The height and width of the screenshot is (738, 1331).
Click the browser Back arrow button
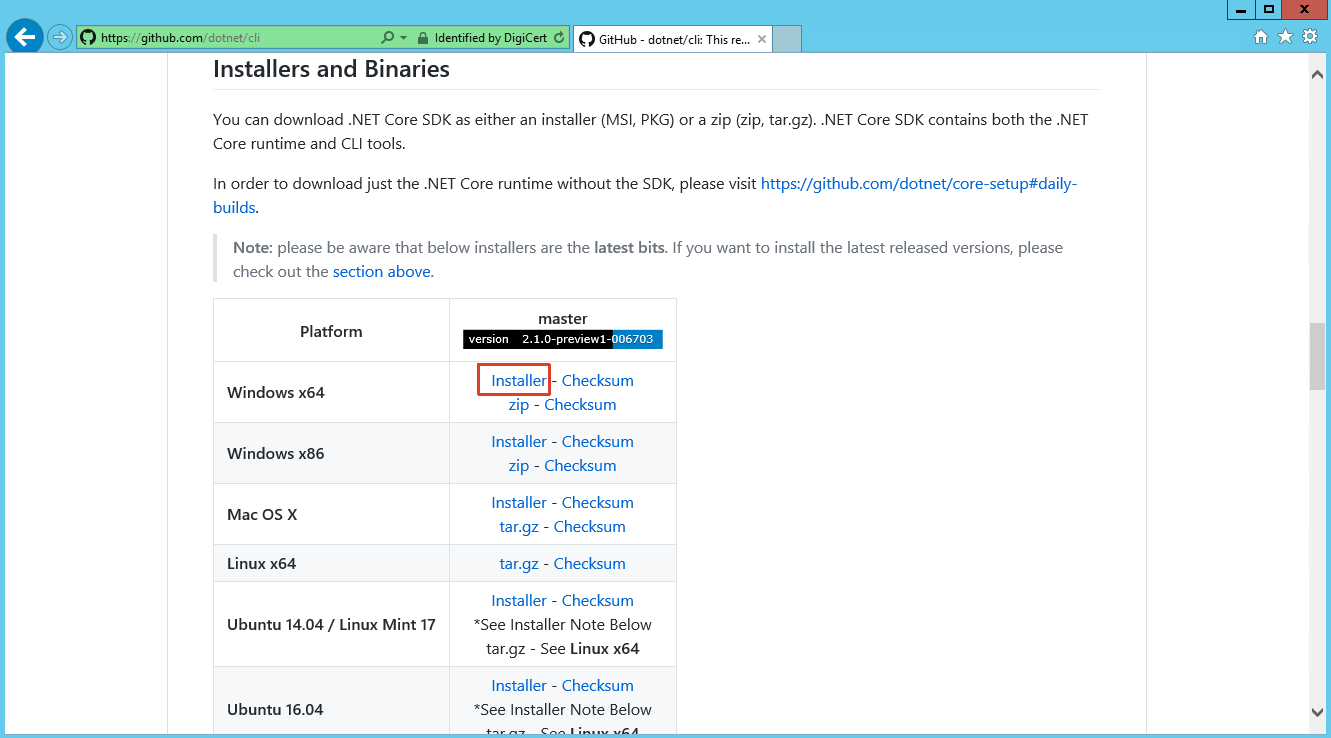click(x=24, y=37)
